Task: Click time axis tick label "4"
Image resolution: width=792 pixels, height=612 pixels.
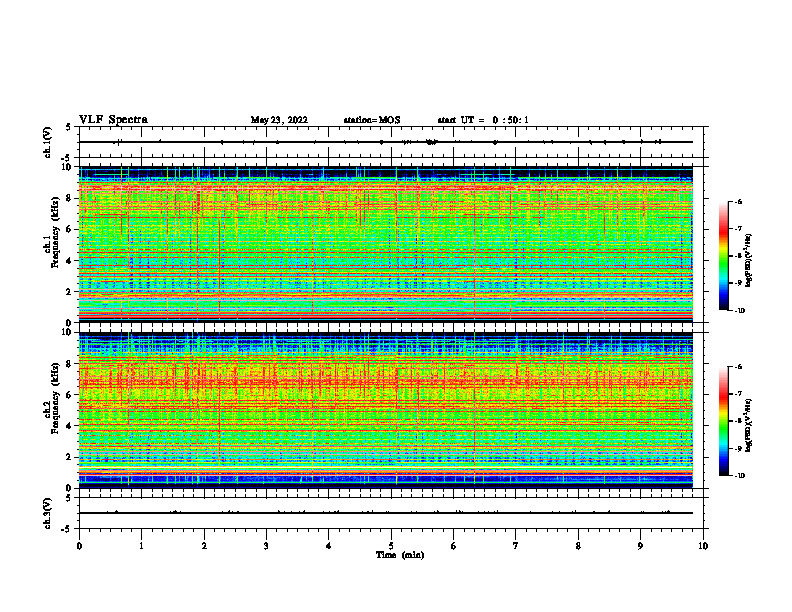Action: click(329, 546)
